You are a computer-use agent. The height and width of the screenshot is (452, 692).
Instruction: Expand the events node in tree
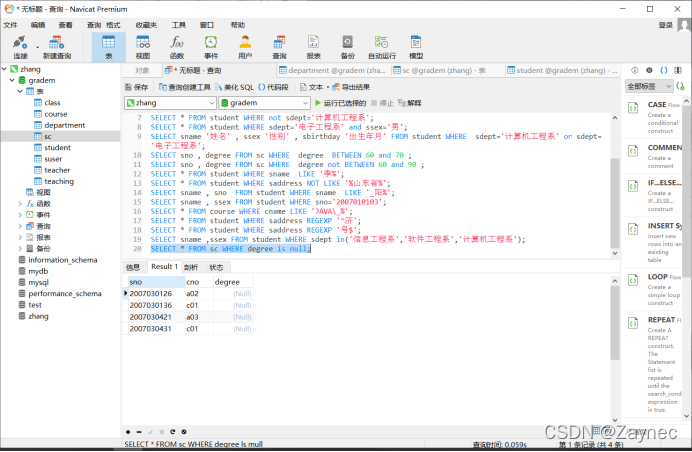click(x=20, y=215)
